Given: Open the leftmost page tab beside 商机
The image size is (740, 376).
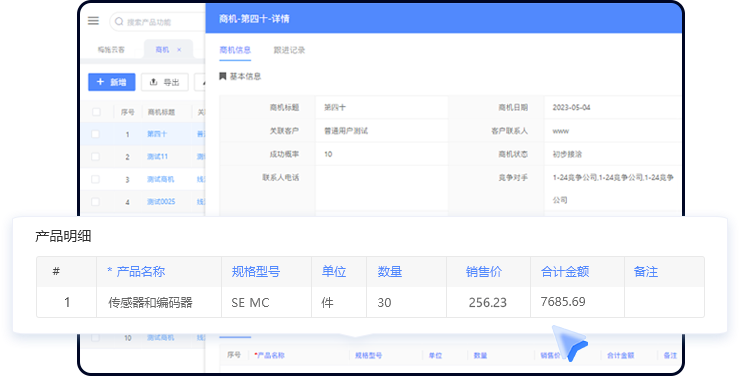Looking at the screenshot, I should tap(111, 50).
